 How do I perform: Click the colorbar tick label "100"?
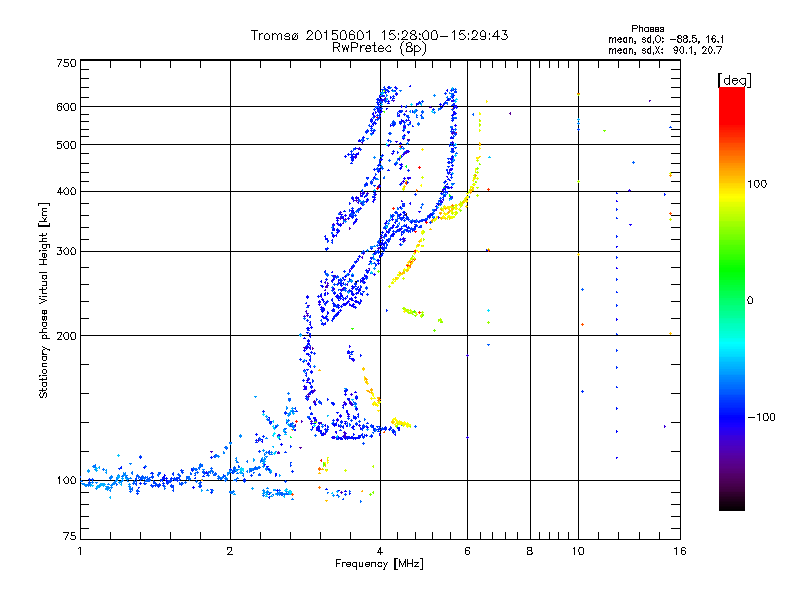click(x=757, y=184)
